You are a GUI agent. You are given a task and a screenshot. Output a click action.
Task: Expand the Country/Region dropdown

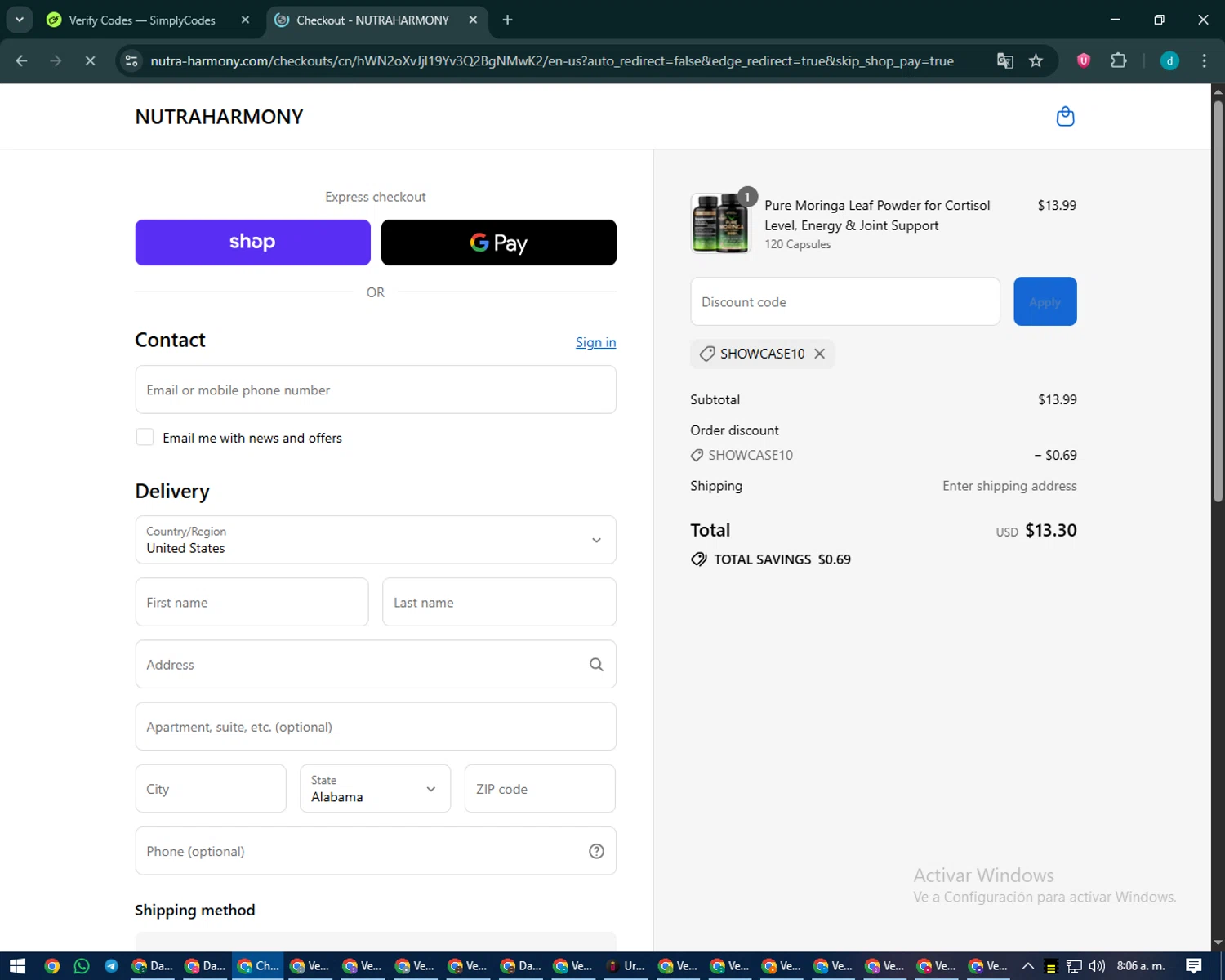pyautogui.click(x=376, y=540)
